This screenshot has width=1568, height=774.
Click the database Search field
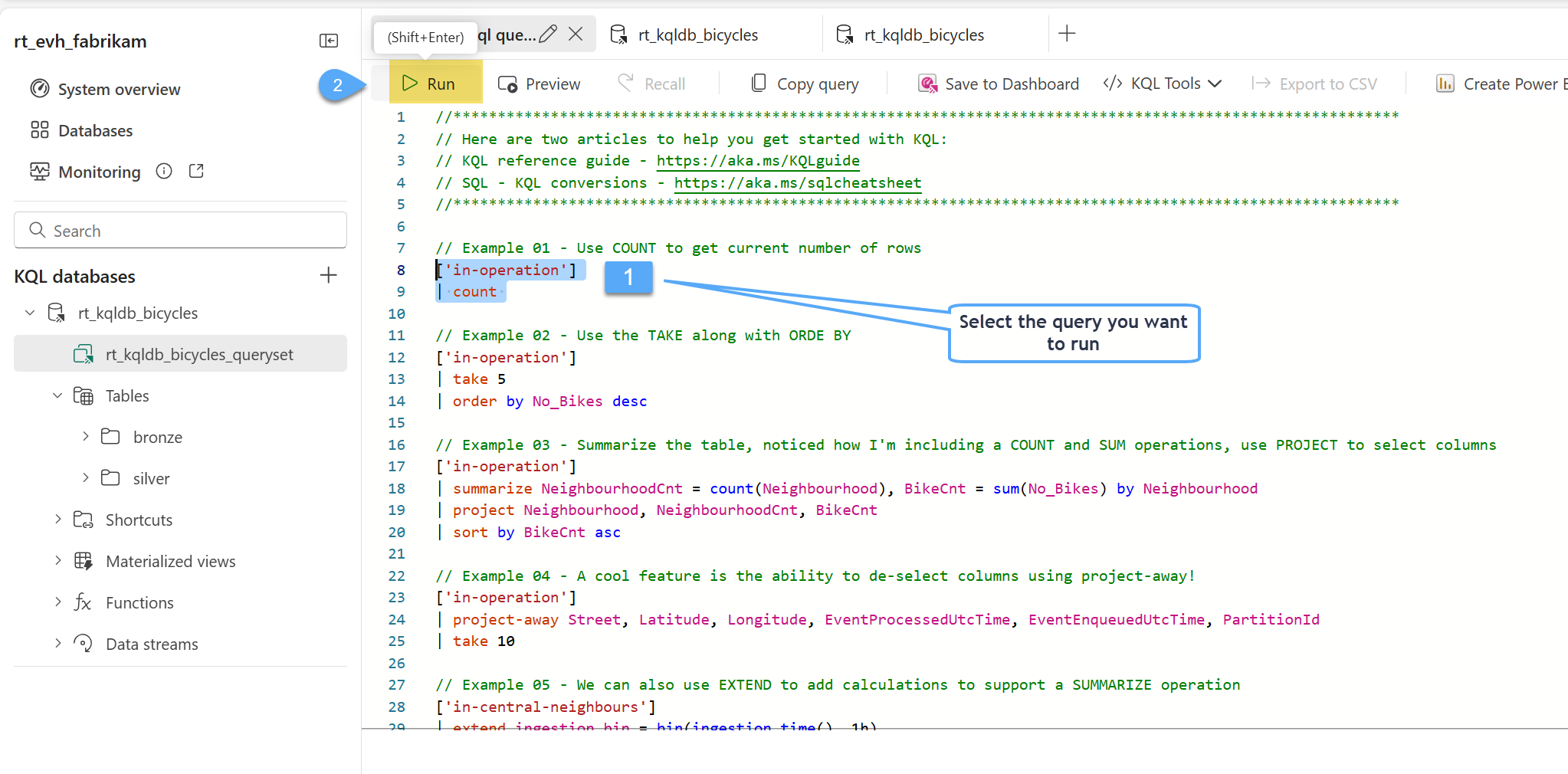click(x=180, y=231)
